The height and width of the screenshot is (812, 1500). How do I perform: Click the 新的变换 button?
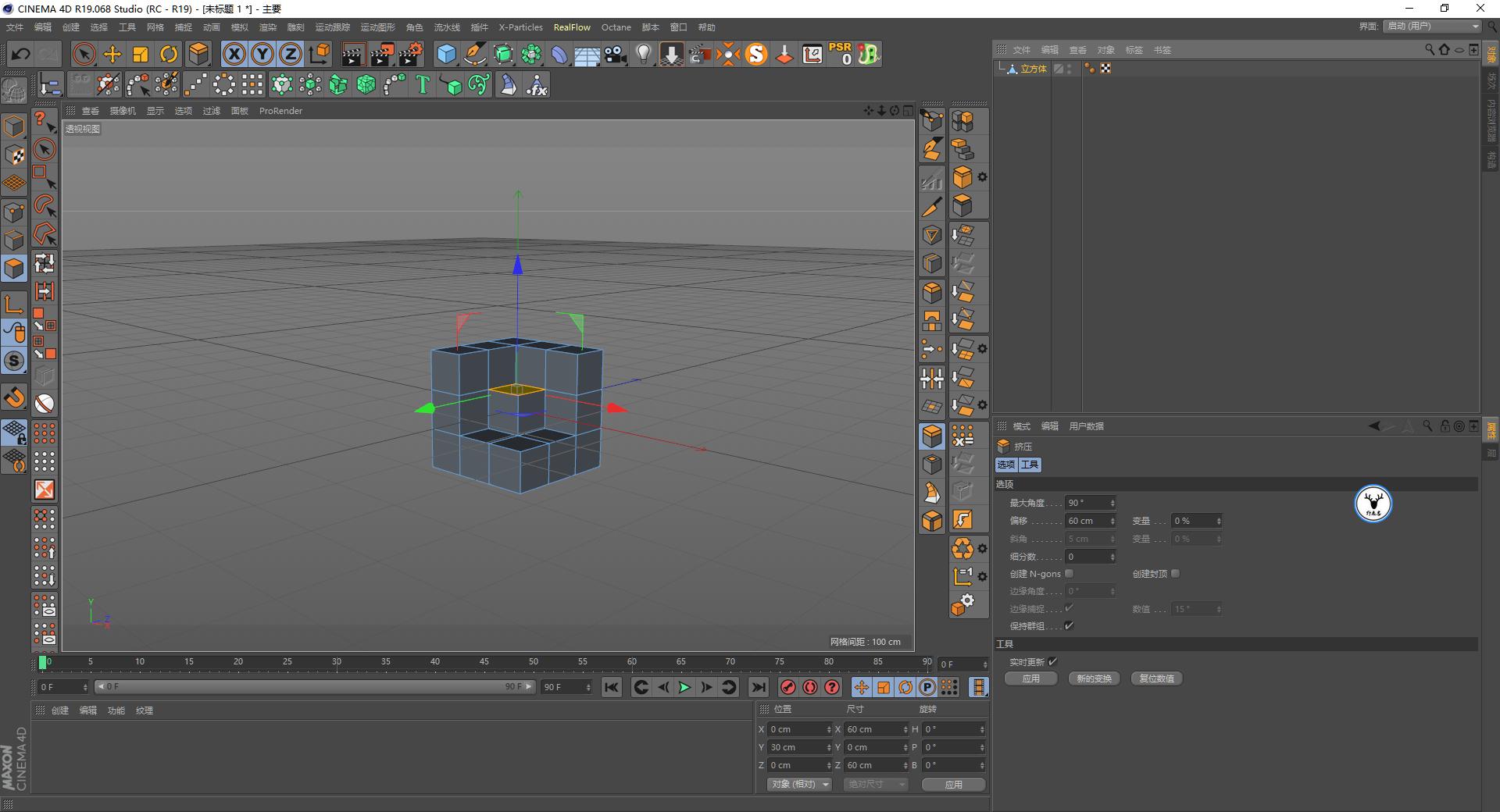1094,678
